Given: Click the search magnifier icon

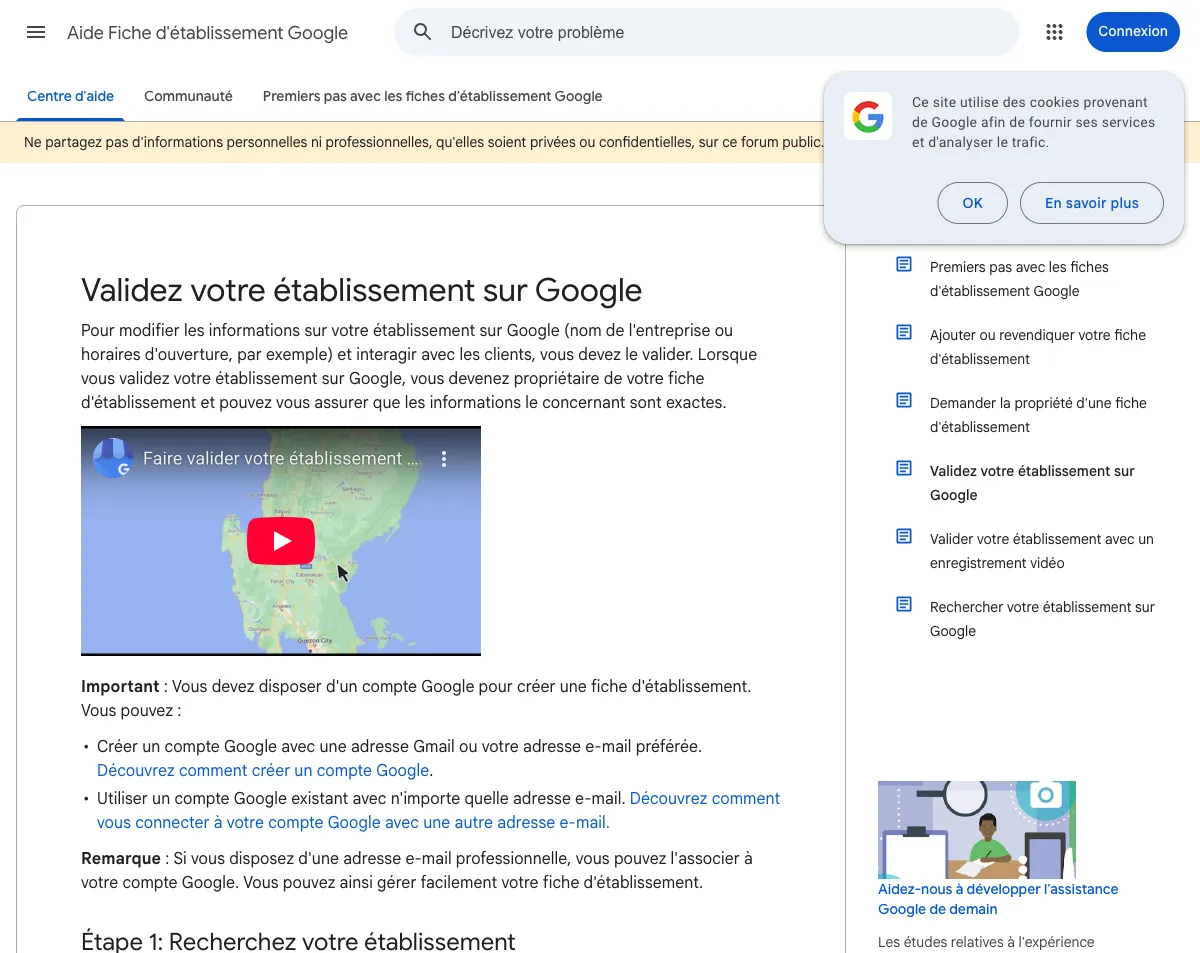Looking at the screenshot, I should point(422,31).
